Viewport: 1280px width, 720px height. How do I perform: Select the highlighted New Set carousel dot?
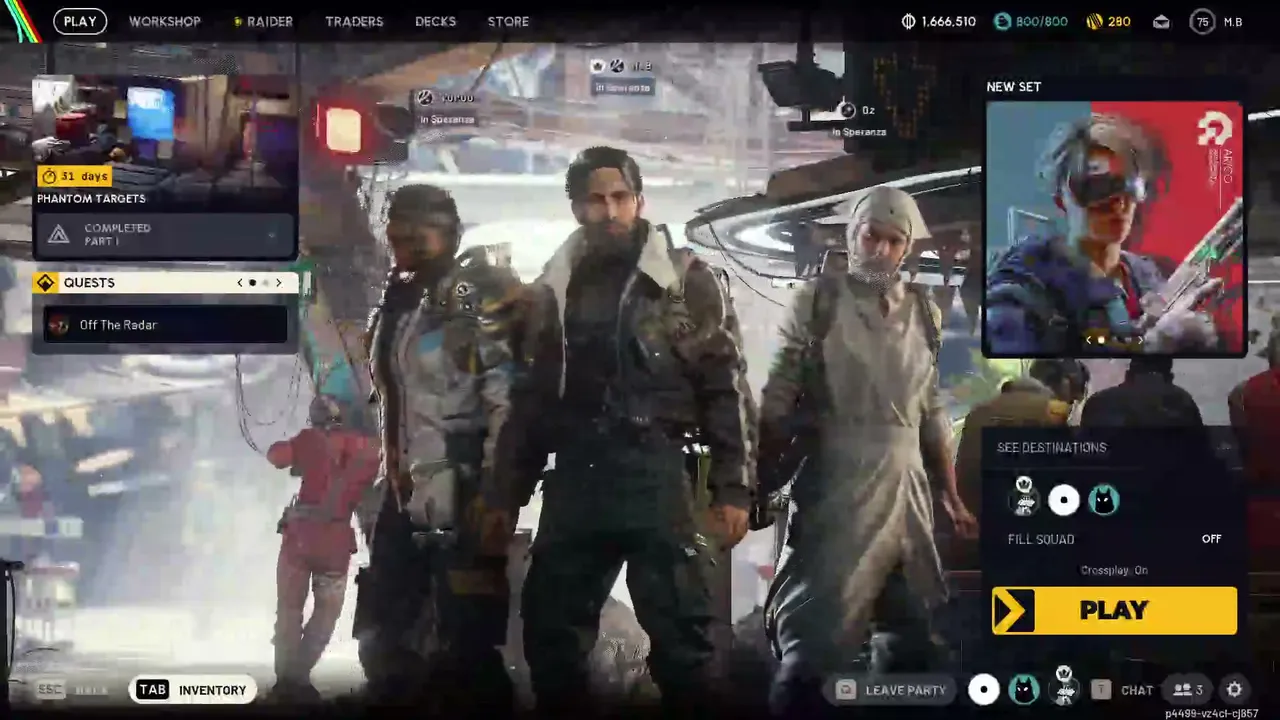click(1102, 340)
